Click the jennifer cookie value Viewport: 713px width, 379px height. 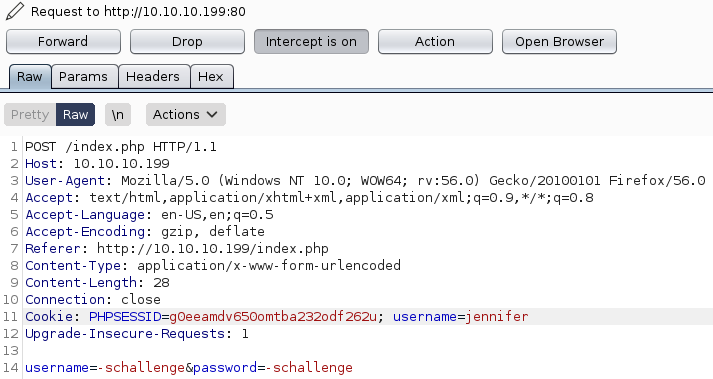coord(497,317)
